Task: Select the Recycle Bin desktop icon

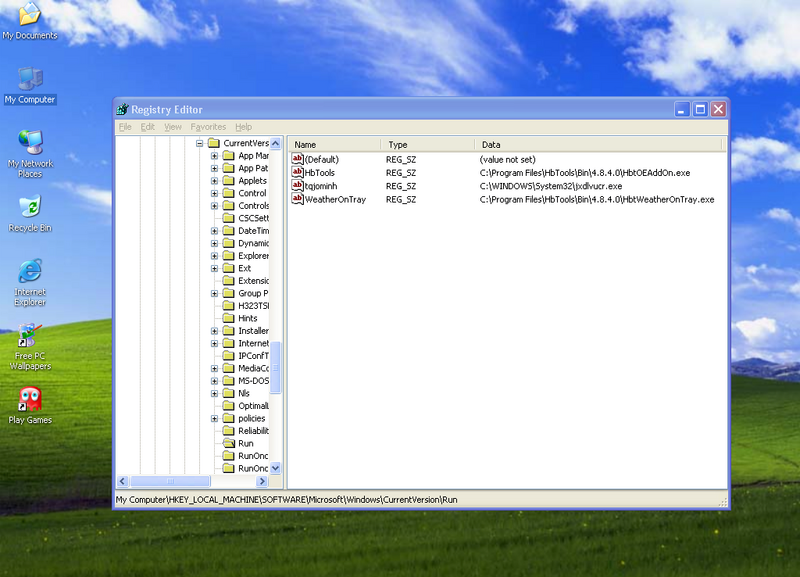Action: click(x=30, y=213)
